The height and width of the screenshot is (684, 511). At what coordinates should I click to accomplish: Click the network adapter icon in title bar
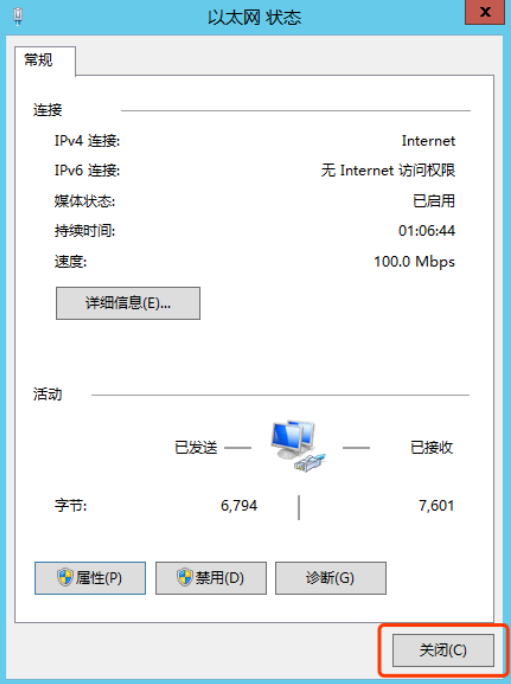pyautogui.click(x=18, y=17)
